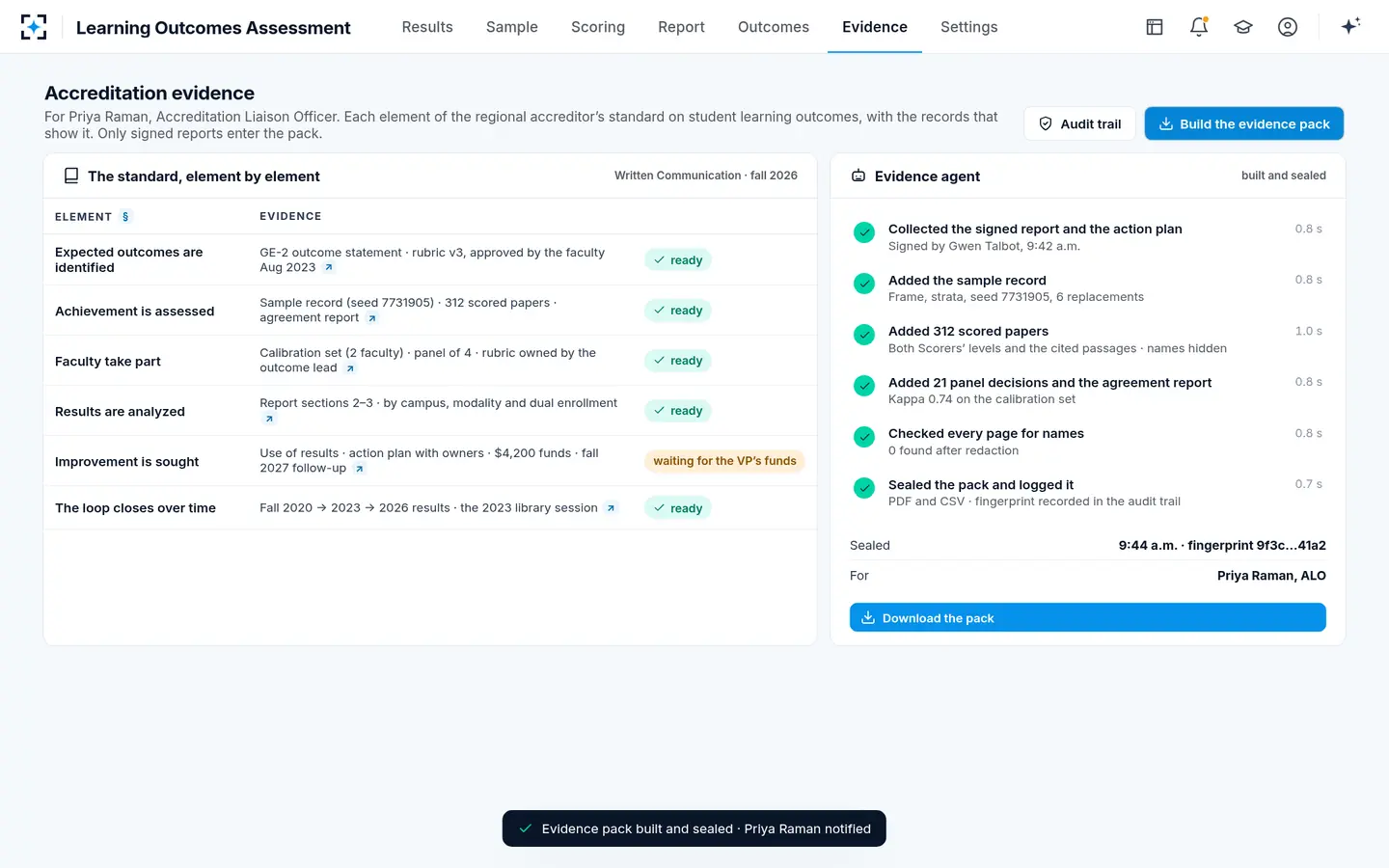This screenshot has width=1389, height=868.
Task: Switch to the Sample tab
Action: click(x=512, y=27)
